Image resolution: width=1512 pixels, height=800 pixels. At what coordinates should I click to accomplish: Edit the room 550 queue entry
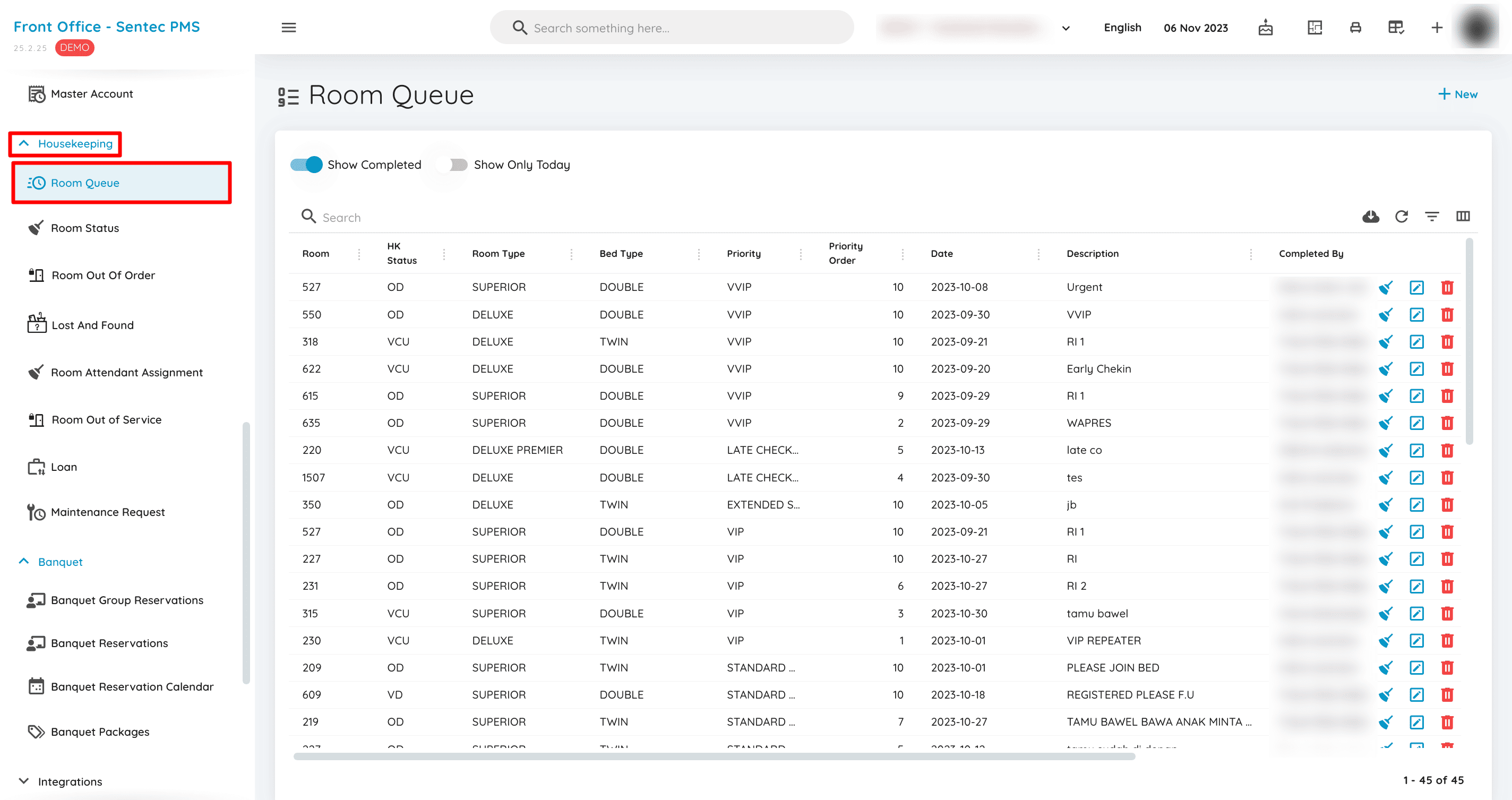pyautogui.click(x=1416, y=315)
